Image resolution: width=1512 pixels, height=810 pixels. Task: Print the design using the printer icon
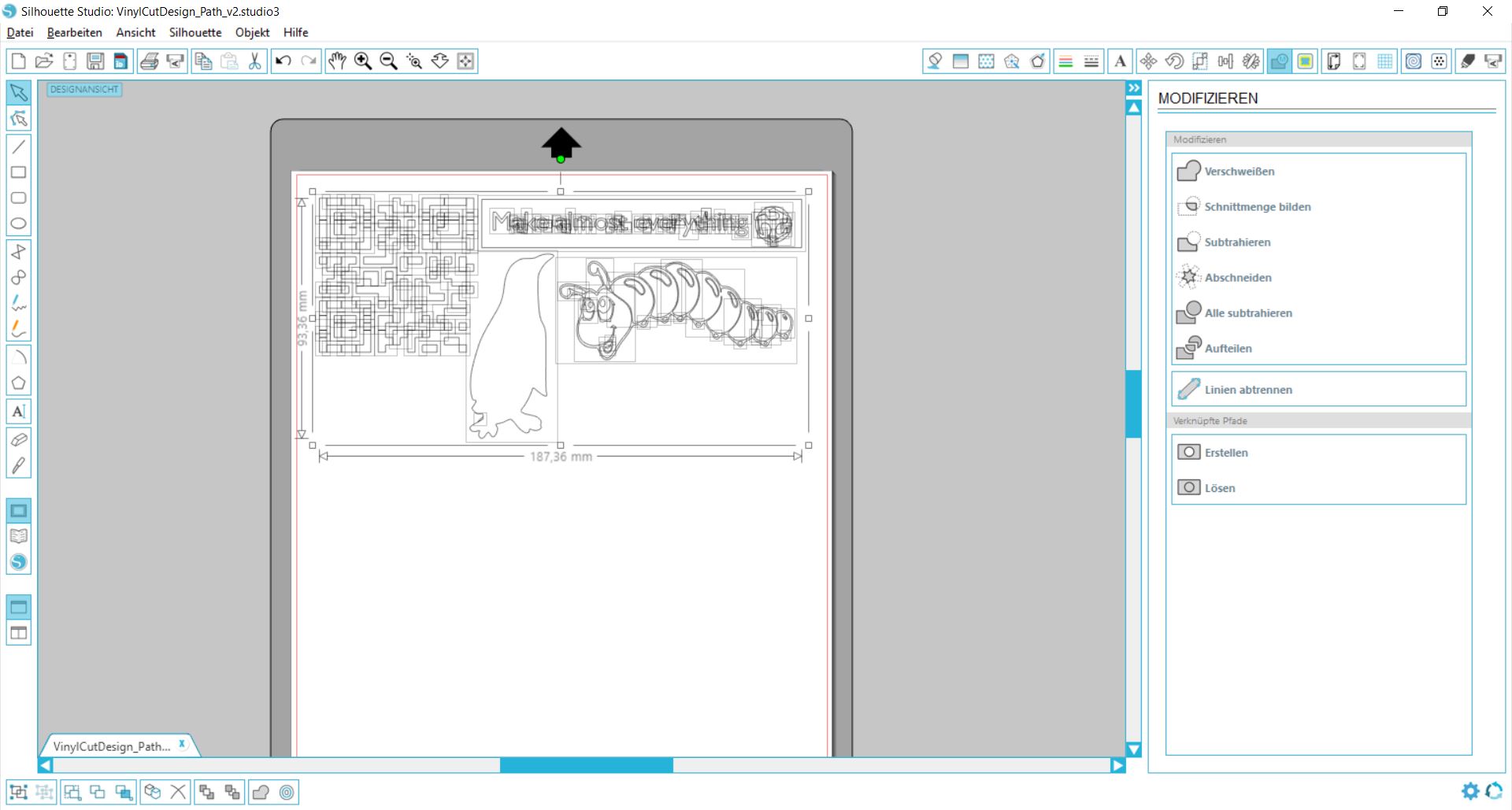[150, 61]
